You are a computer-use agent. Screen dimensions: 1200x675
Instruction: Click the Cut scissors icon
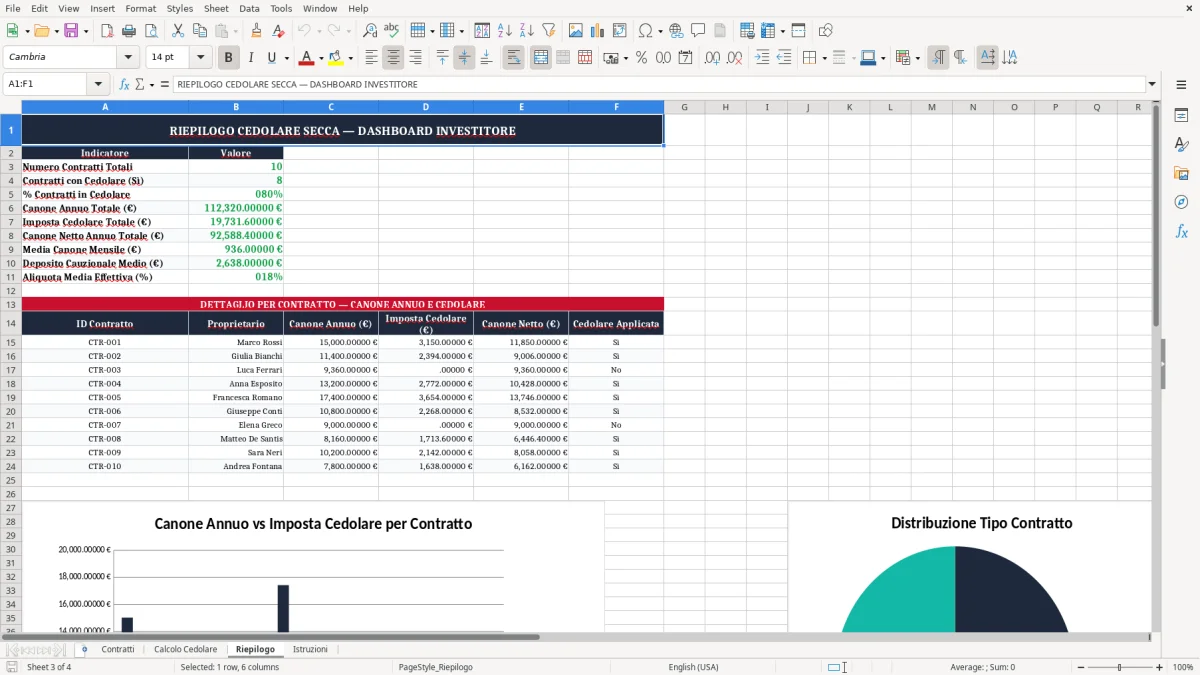click(178, 31)
